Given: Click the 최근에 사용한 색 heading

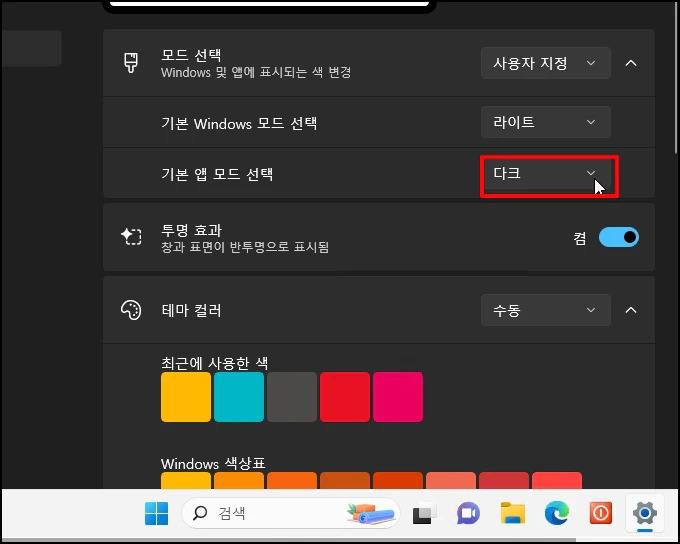Looking at the screenshot, I should pos(215,363).
